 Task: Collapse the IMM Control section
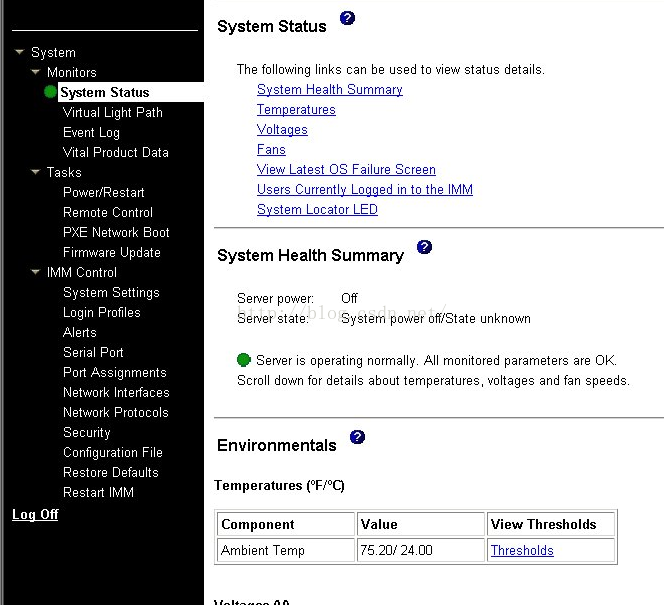35,272
